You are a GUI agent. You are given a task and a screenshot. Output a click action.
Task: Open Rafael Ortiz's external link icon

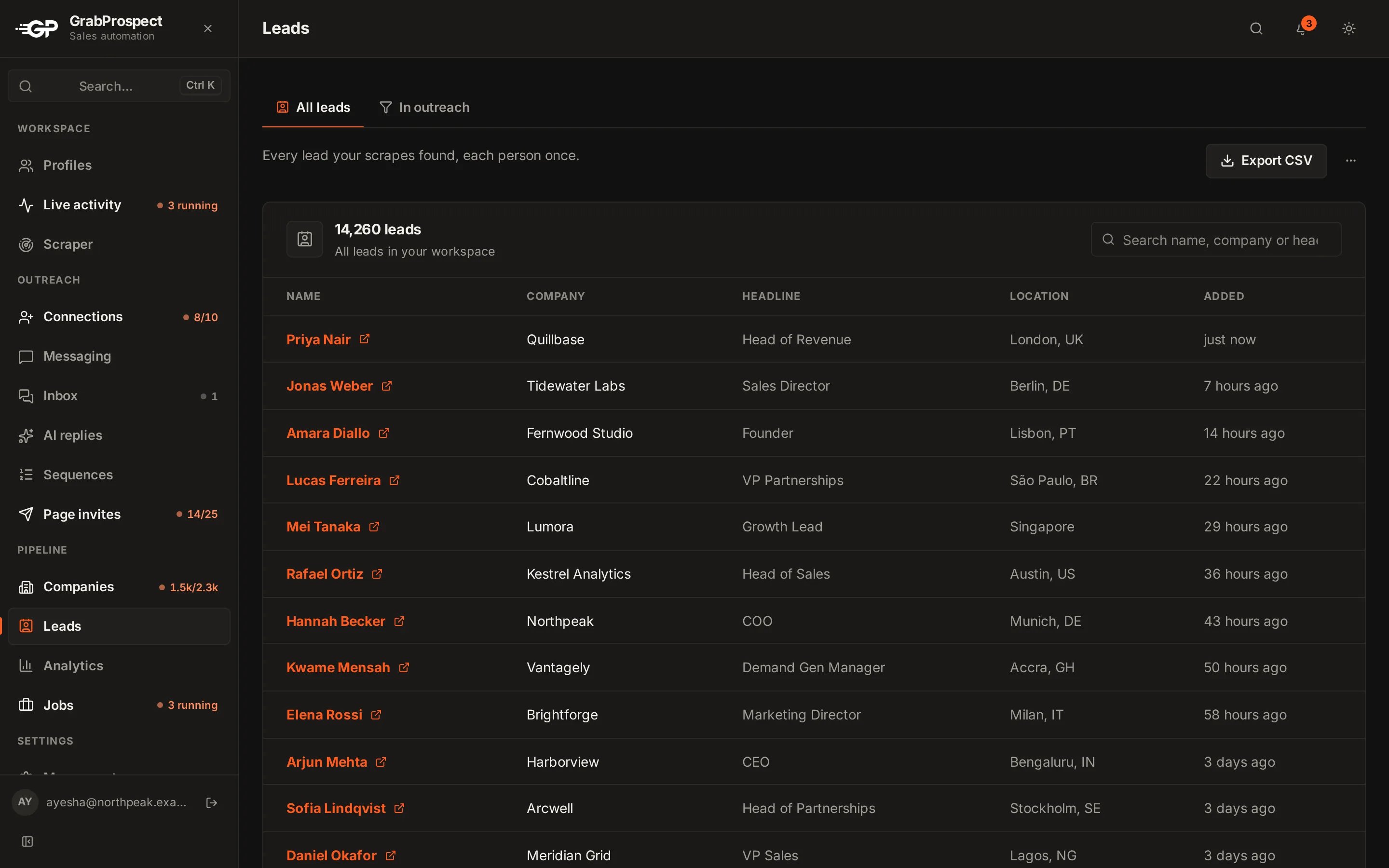377,573
